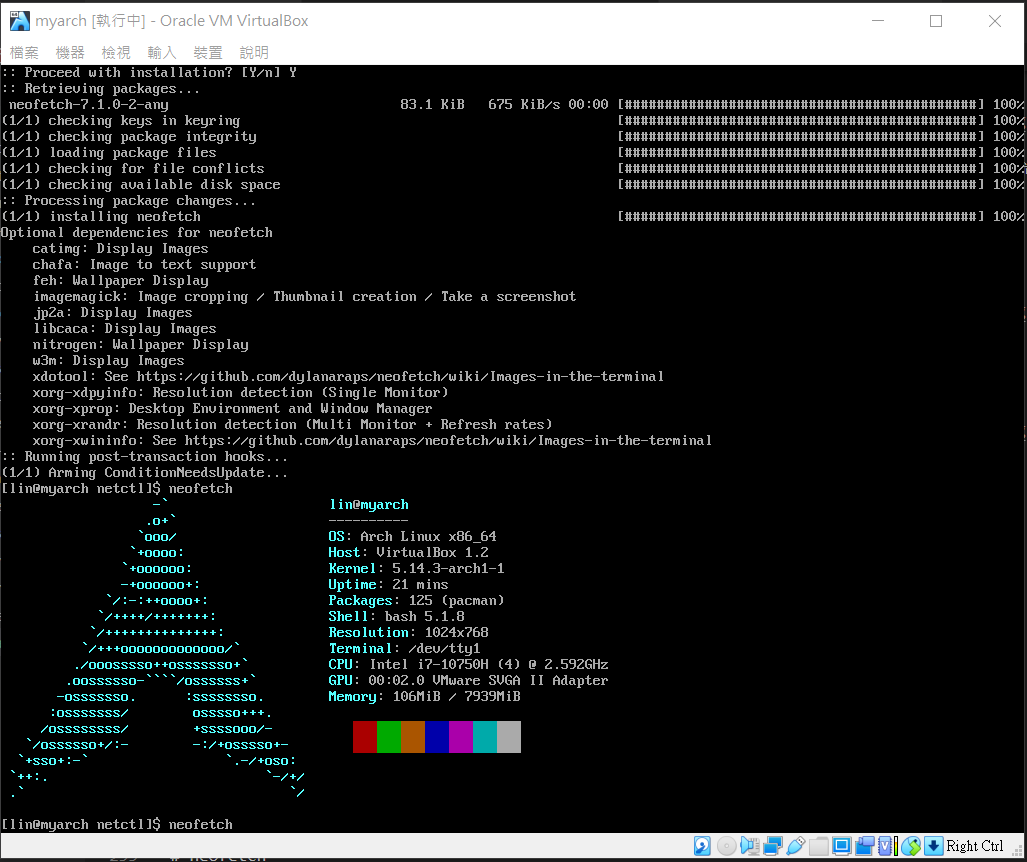Click the 'imagemagick: Image cropping' dependency line

305,297
